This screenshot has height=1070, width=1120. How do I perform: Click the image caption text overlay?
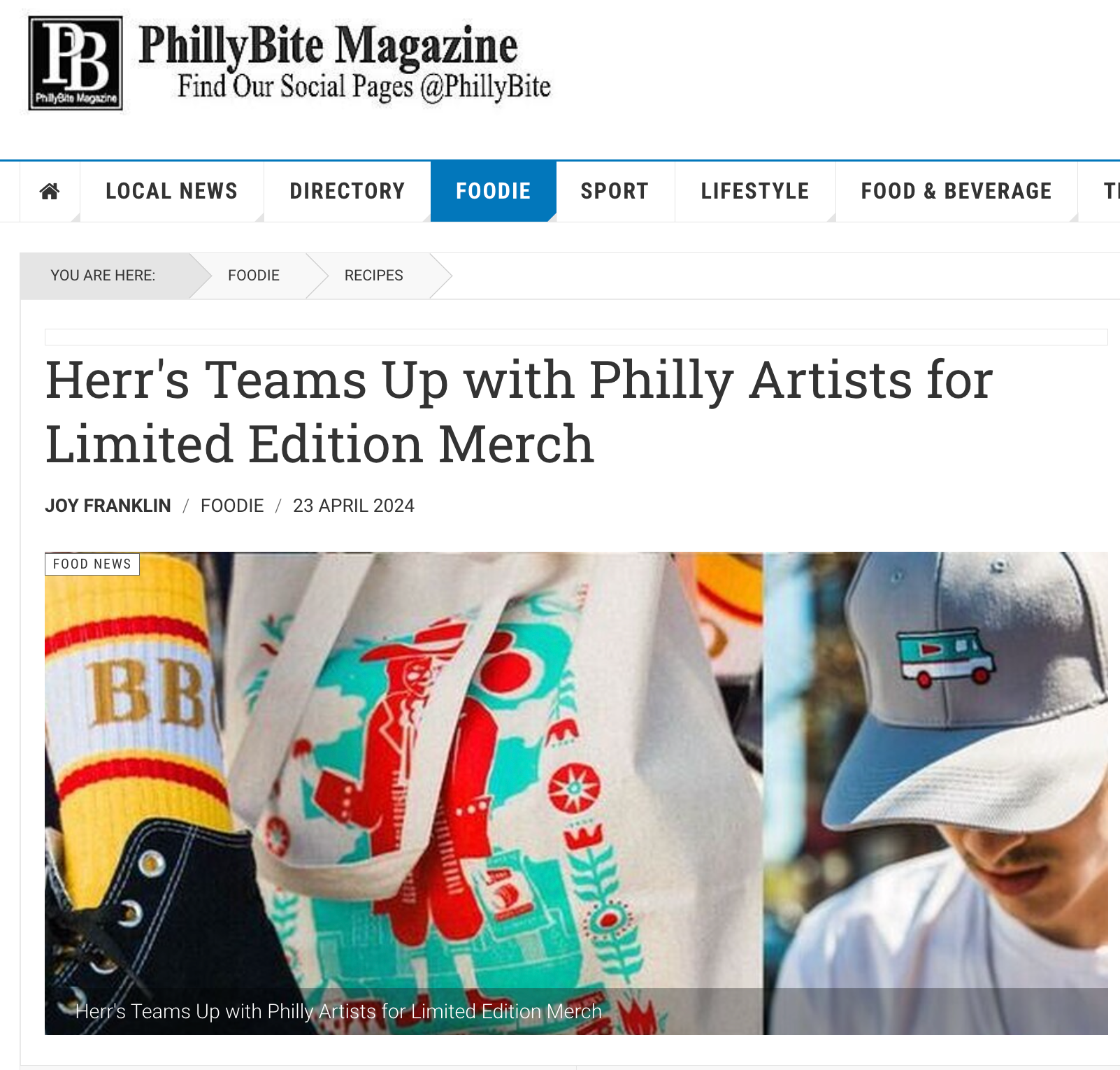click(338, 1011)
